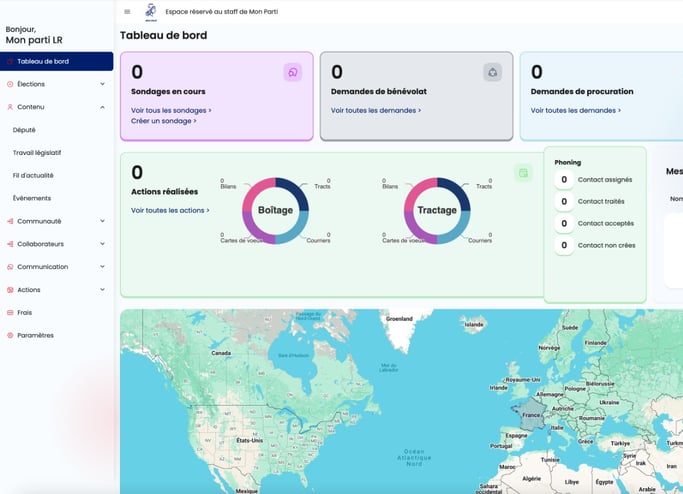683x494 pixels.
Task: Click the Contact traités count badge
Action: tap(564, 201)
